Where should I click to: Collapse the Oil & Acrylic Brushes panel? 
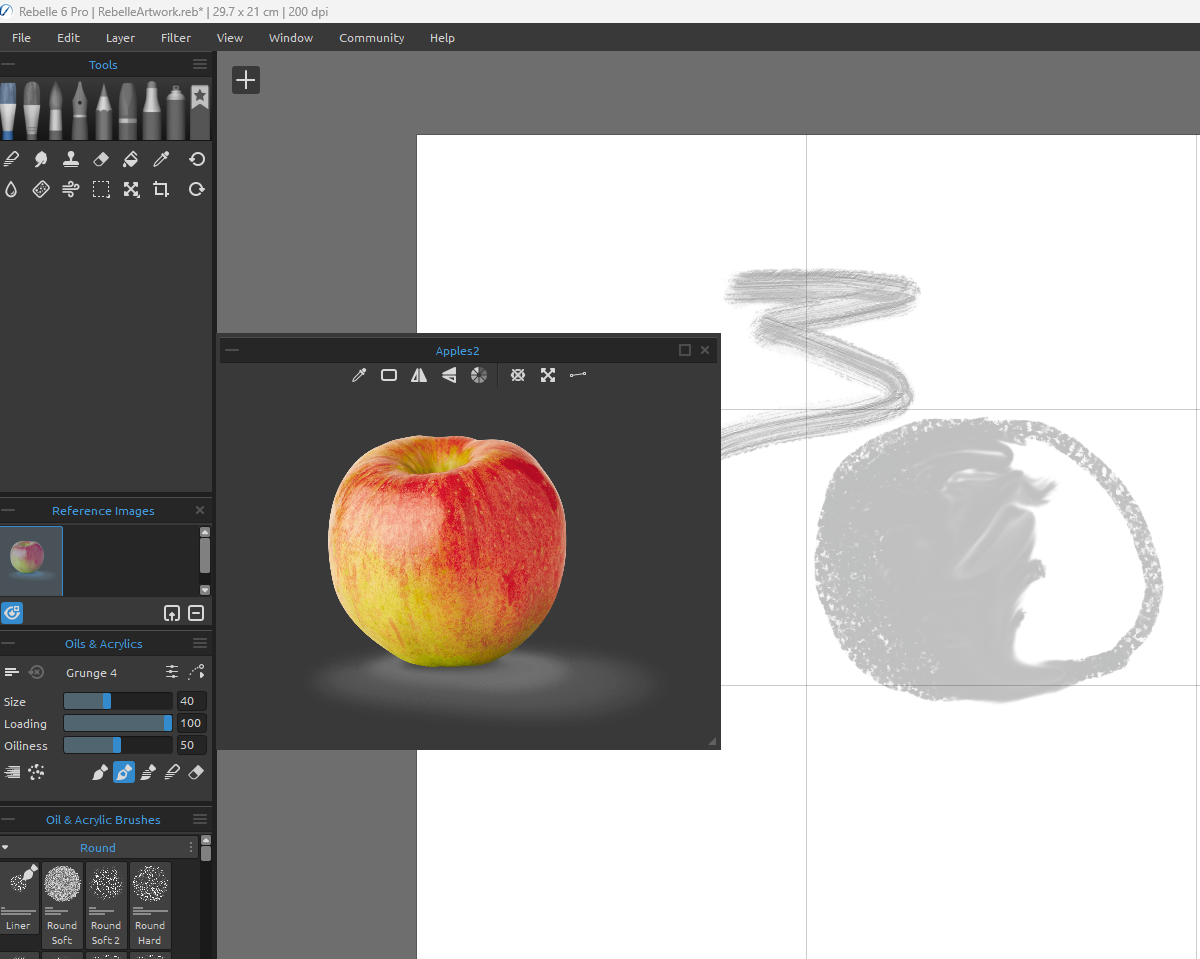coord(8,819)
